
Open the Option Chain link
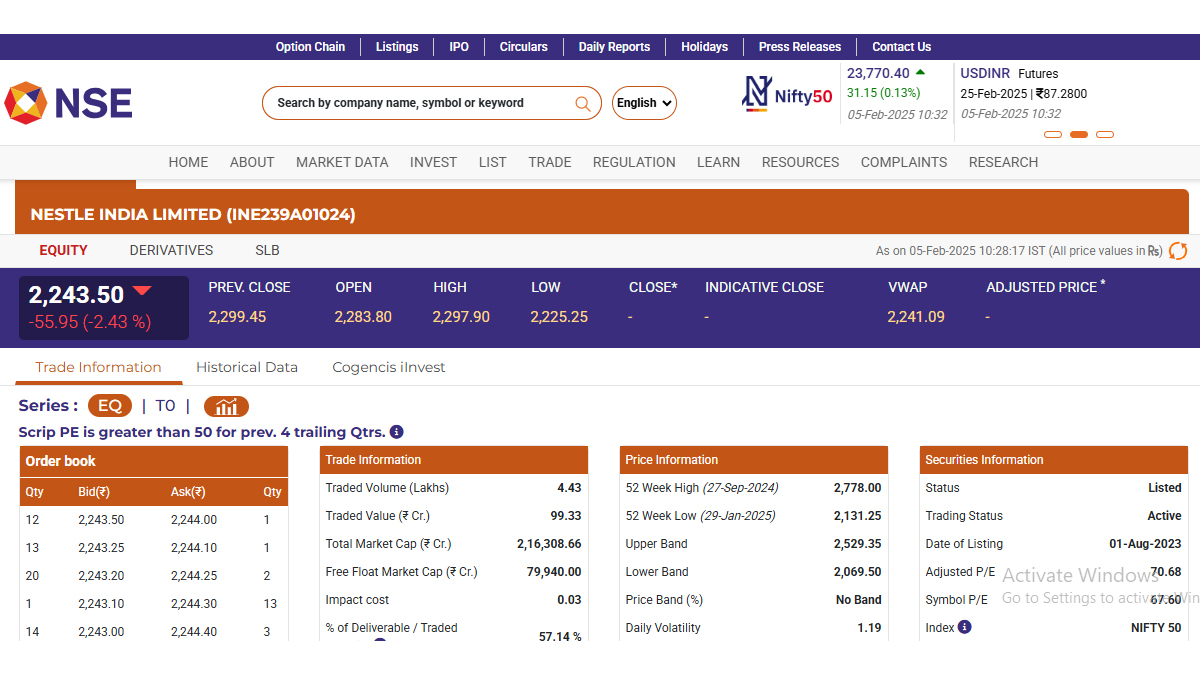point(310,47)
